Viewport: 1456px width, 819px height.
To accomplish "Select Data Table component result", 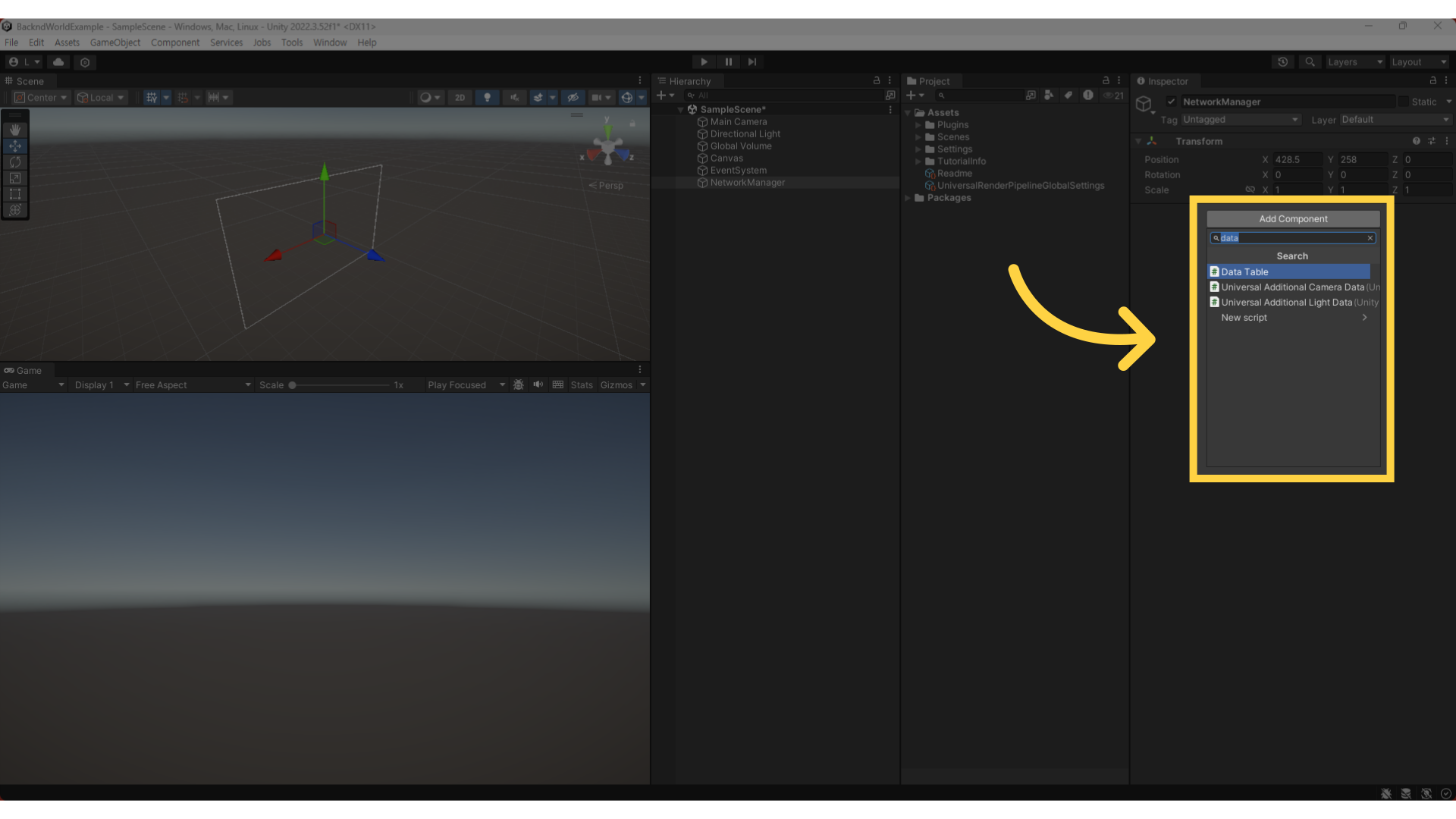I will (x=1289, y=271).
